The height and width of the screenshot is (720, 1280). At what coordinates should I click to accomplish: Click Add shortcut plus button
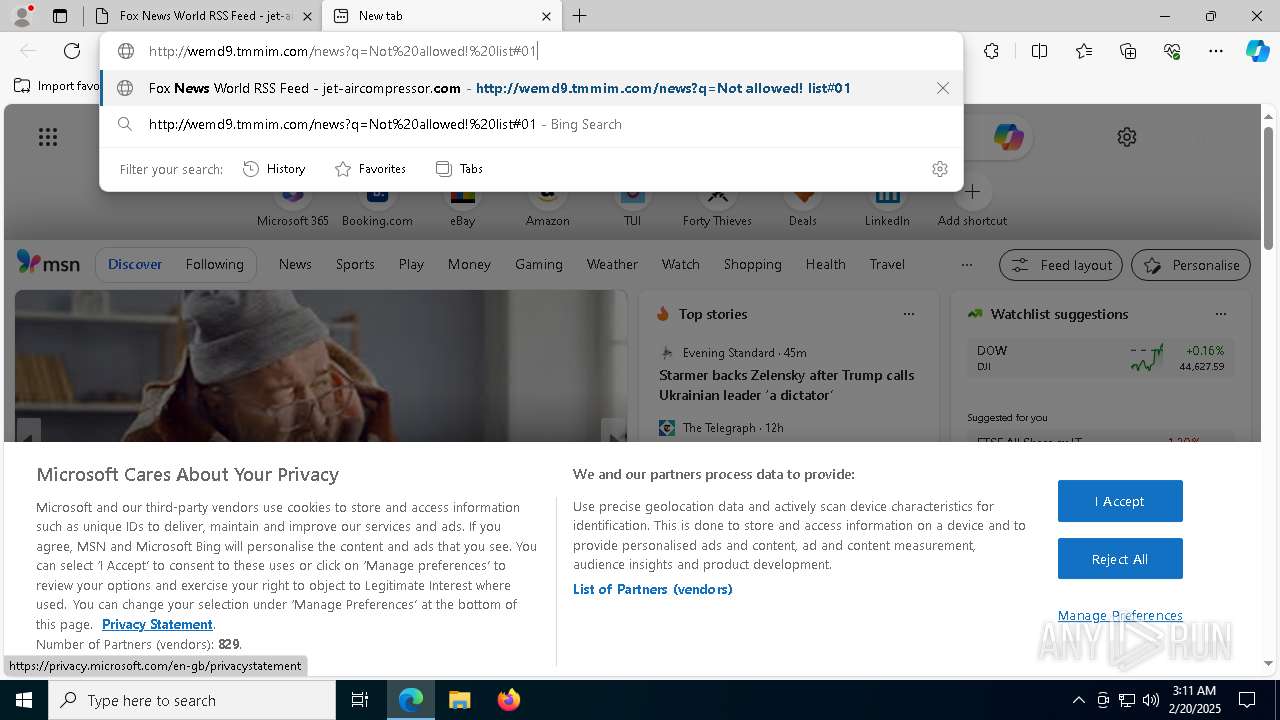(972, 192)
